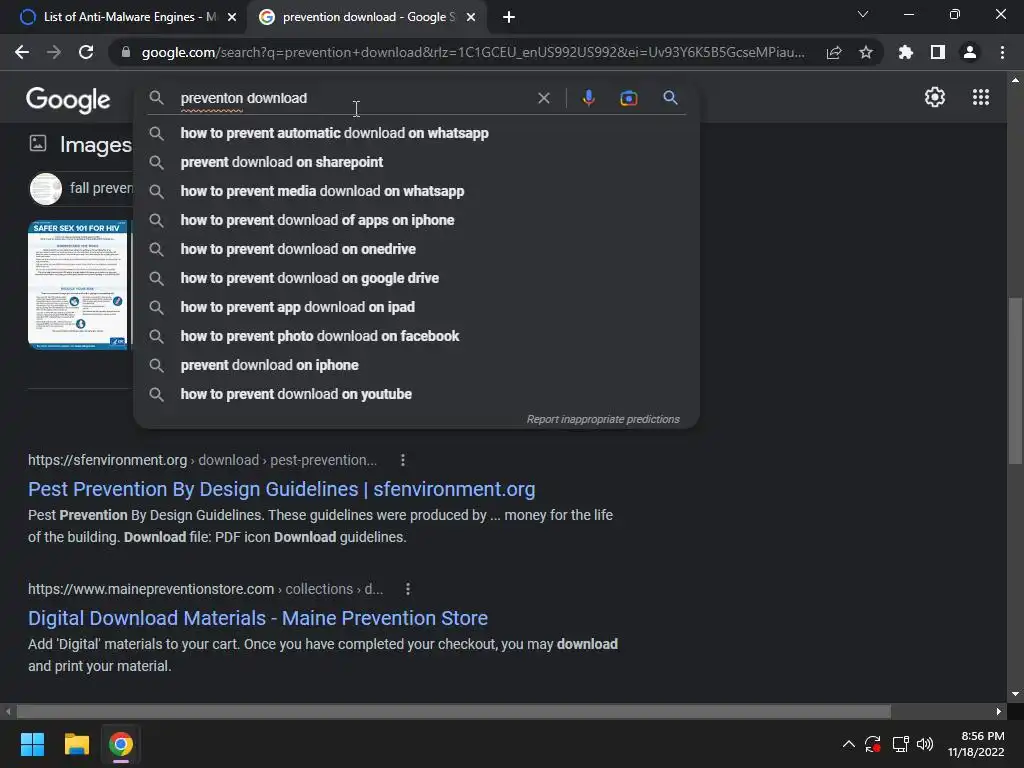Go forward in browser history

[54, 52]
